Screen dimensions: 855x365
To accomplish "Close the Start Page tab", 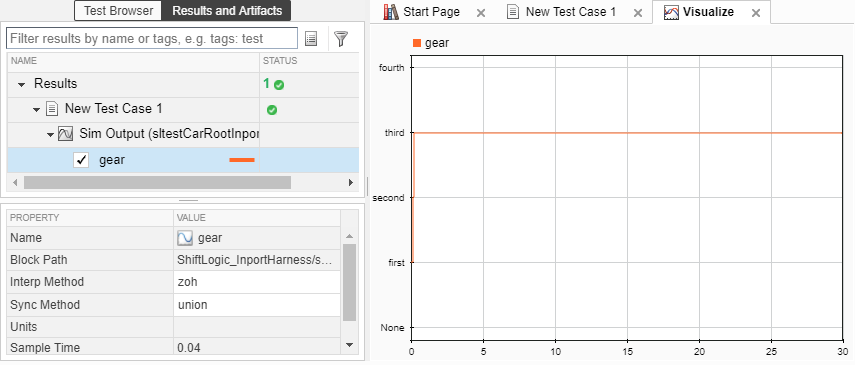I will 480,13.
